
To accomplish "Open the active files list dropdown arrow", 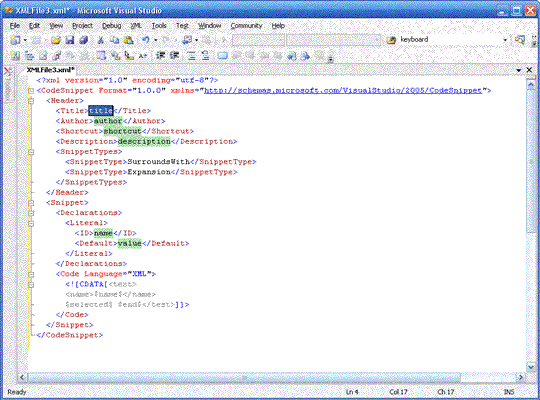I will (518, 70).
